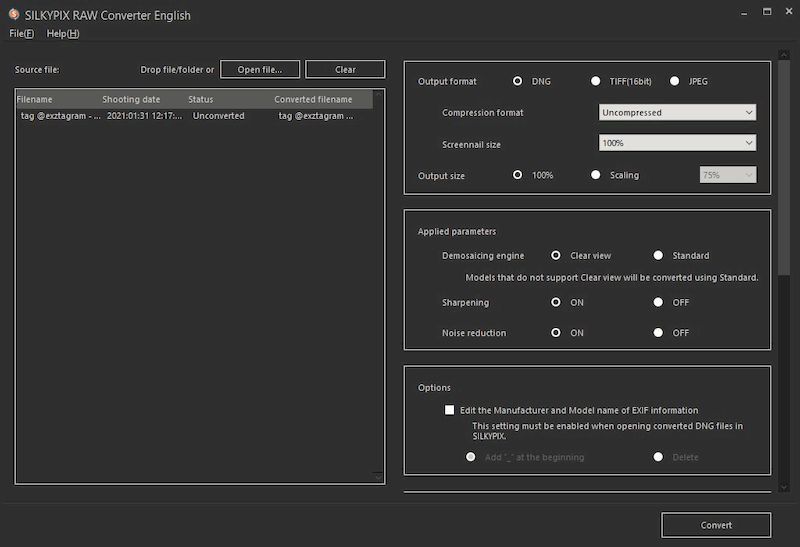Open the Help menu
The image size is (800, 547).
pyautogui.click(x=63, y=34)
